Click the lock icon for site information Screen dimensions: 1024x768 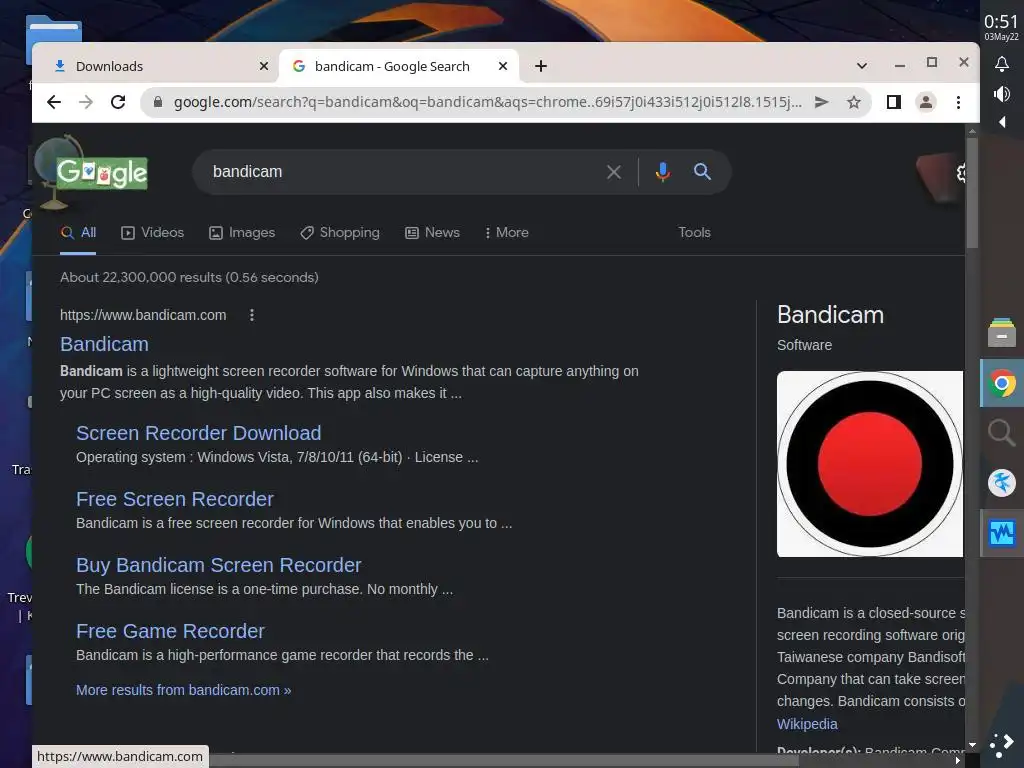click(157, 102)
